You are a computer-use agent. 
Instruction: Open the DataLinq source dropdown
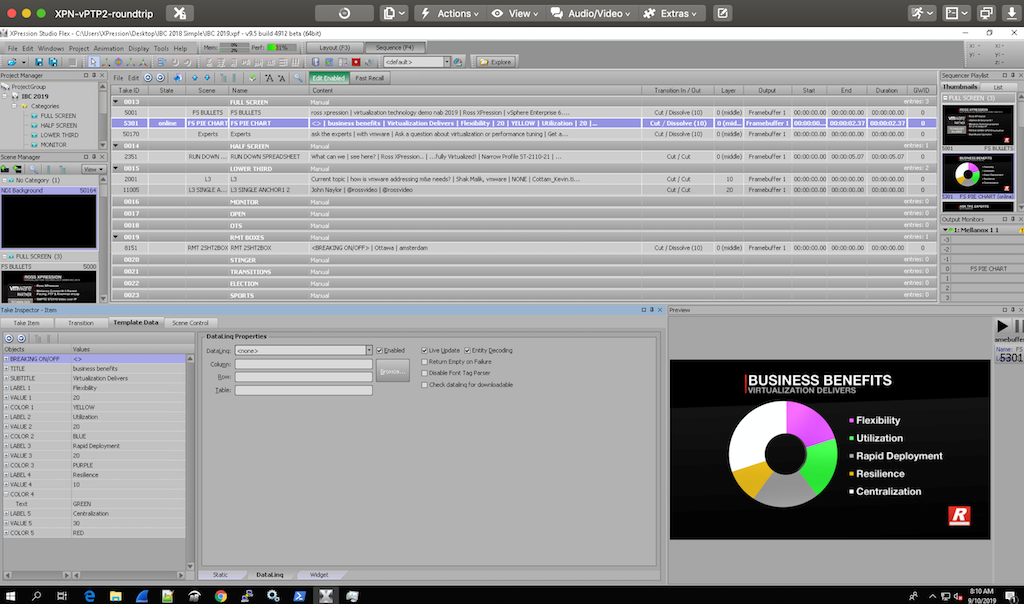[x=369, y=351]
